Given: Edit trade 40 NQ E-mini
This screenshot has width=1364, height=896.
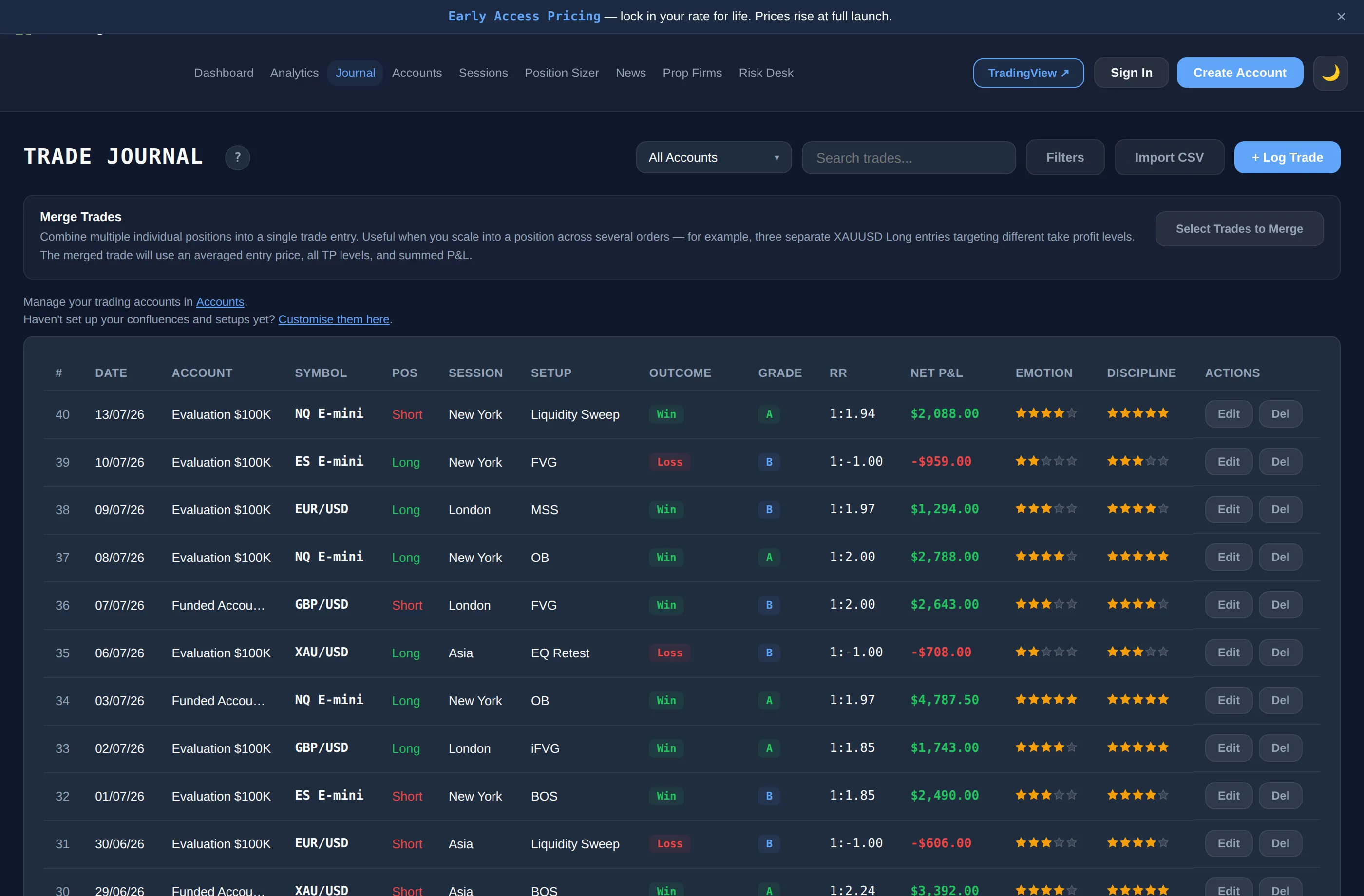Looking at the screenshot, I should coord(1228,414).
